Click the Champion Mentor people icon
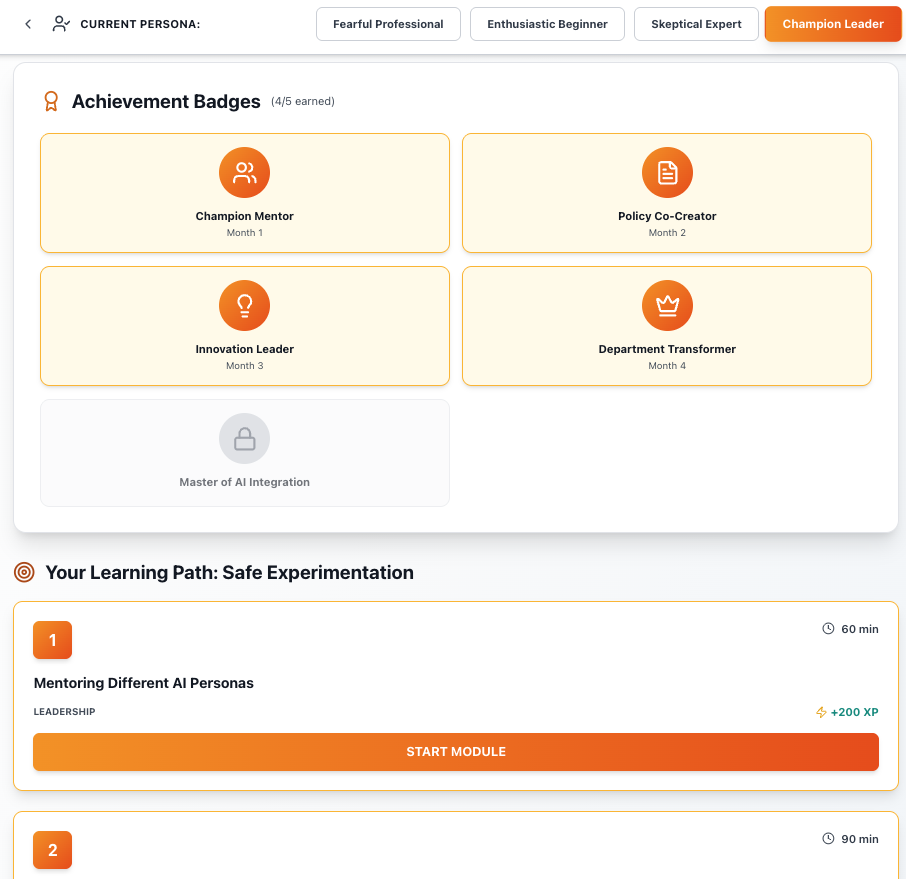Screen dimensions: 906x879 [x=245, y=173]
